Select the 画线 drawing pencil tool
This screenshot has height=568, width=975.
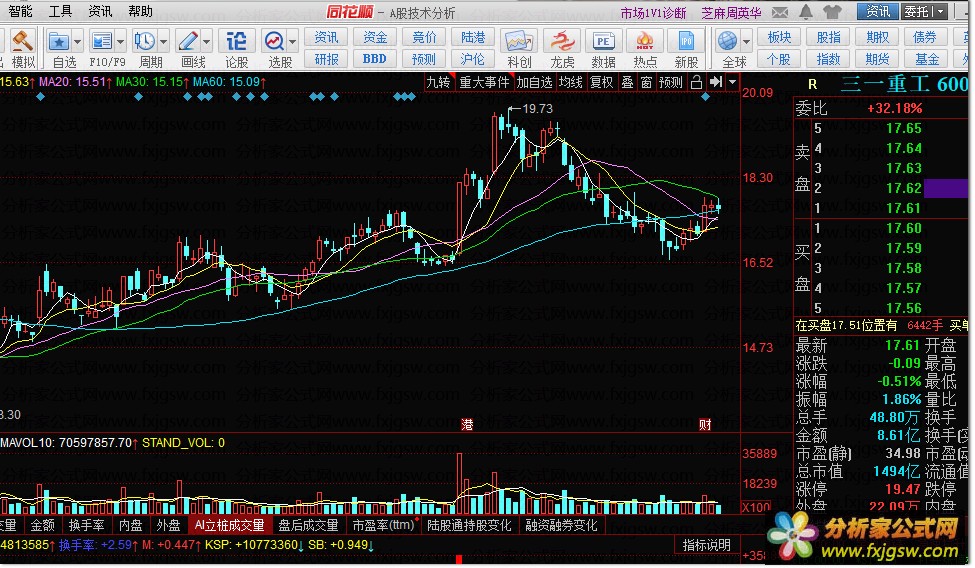point(187,42)
